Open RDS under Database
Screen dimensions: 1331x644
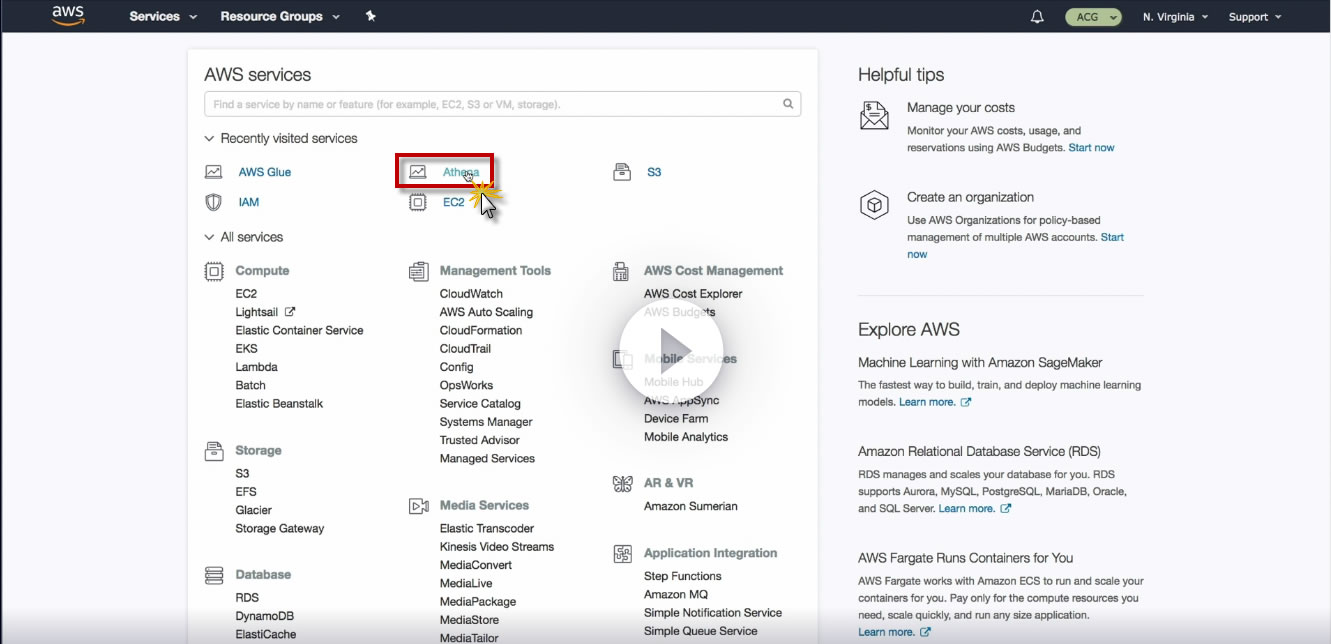click(247, 598)
